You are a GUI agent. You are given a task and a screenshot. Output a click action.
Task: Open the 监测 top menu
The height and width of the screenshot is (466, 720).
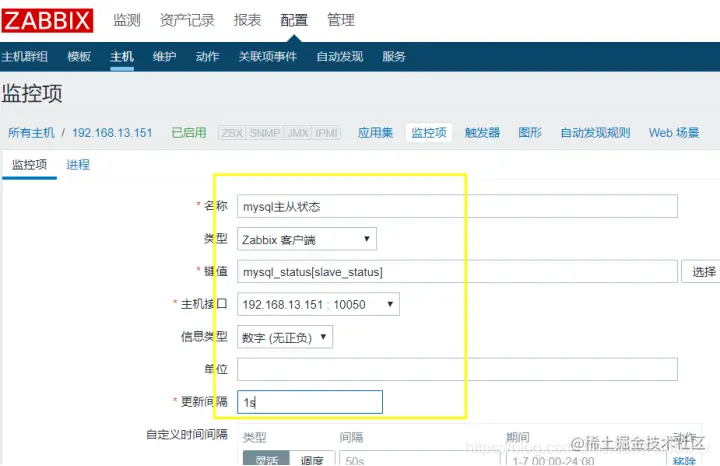pos(127,20)
